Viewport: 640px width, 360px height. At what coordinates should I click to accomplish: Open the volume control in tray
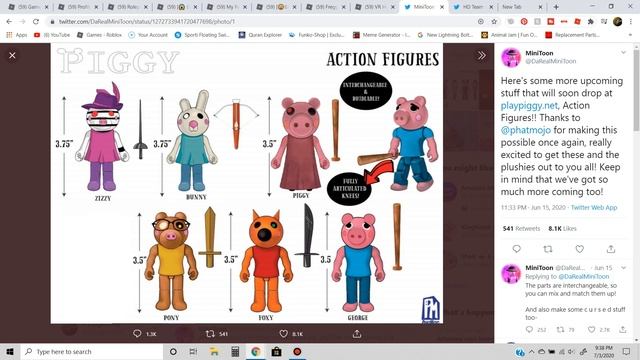point(571,351)
